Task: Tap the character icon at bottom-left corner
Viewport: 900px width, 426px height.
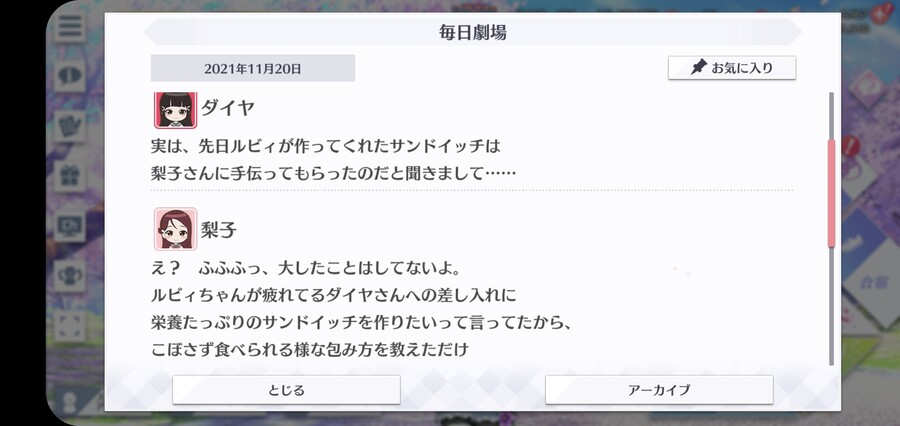Action: (x=69, y=402)
